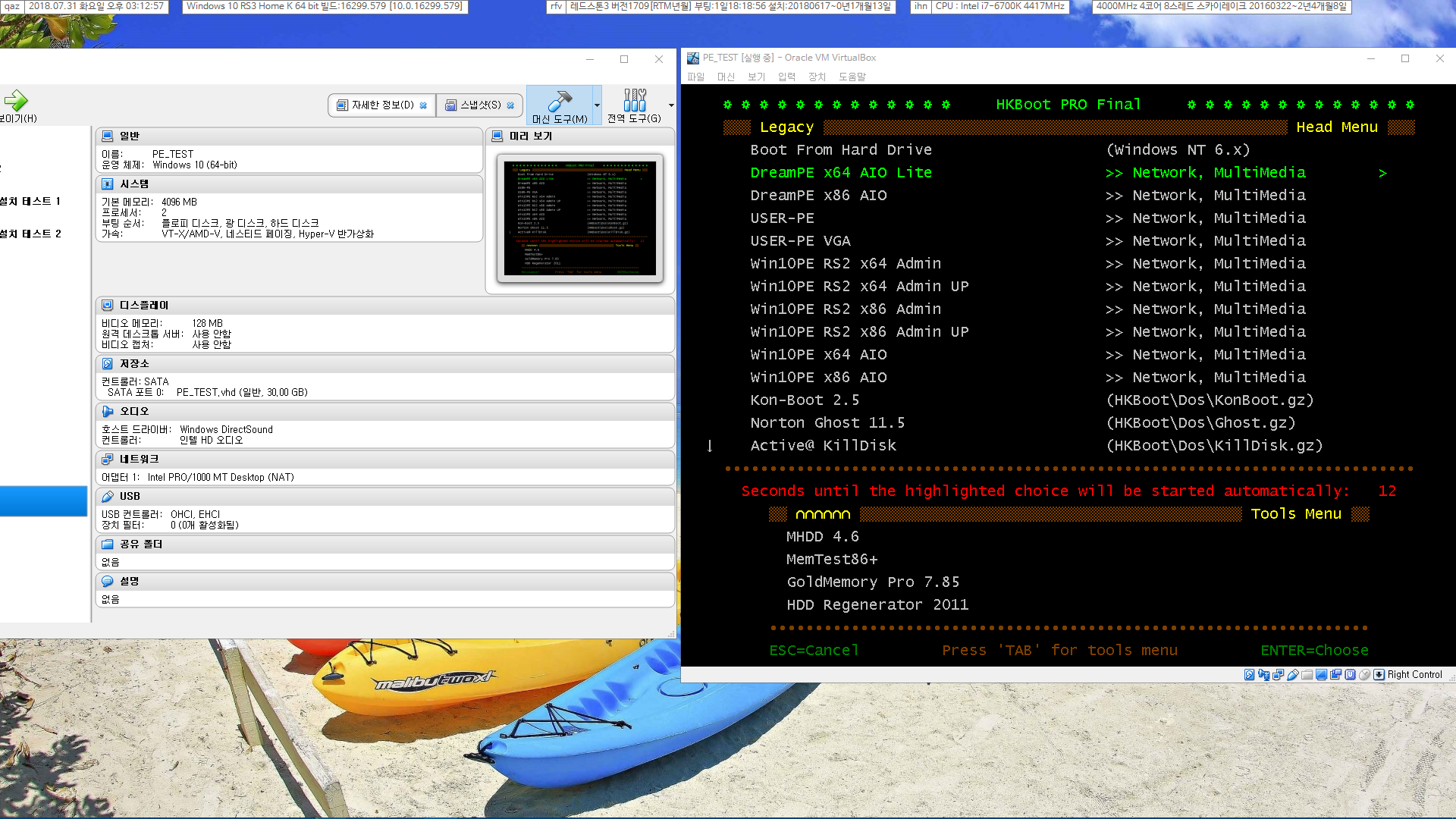1456x819 pixels.
Task: Click the highlighted blue VM entry in list
Action: (43, 501)
